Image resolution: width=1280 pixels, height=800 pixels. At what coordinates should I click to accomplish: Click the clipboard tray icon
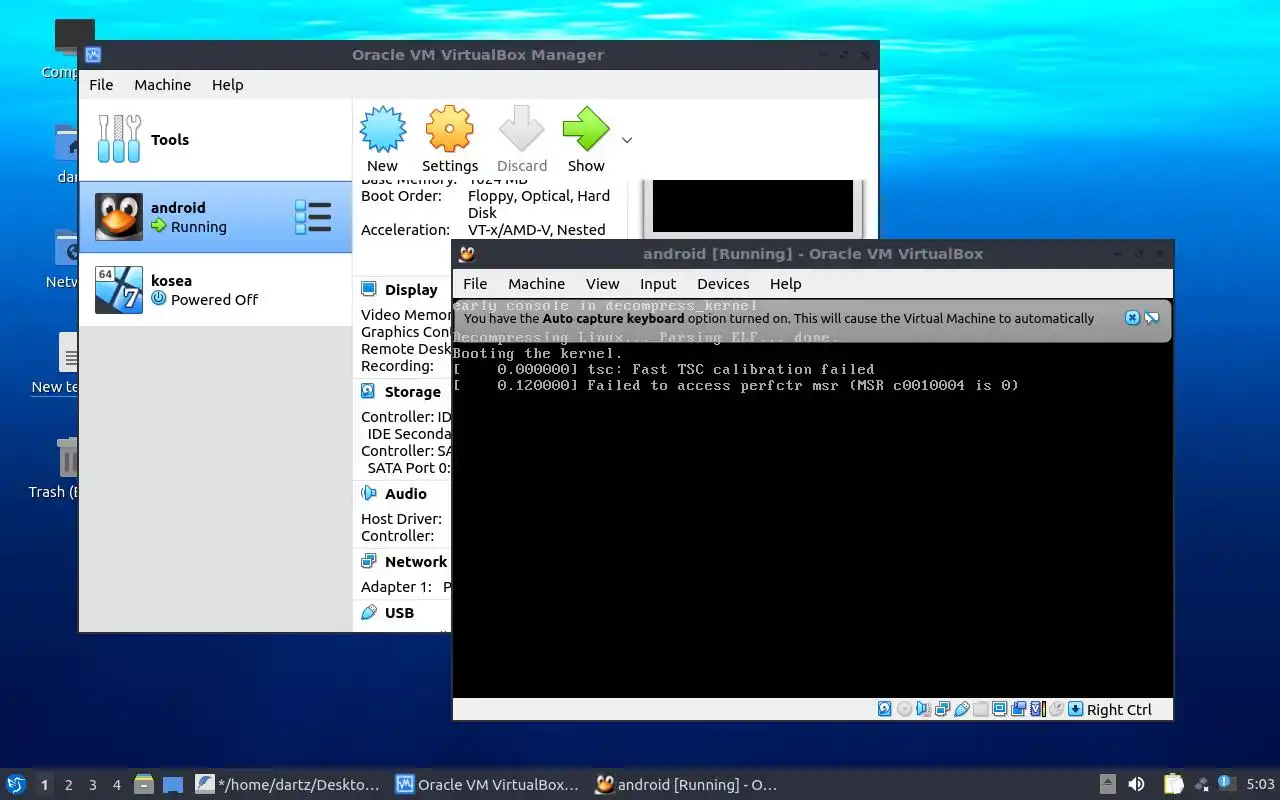(1173, 784)
